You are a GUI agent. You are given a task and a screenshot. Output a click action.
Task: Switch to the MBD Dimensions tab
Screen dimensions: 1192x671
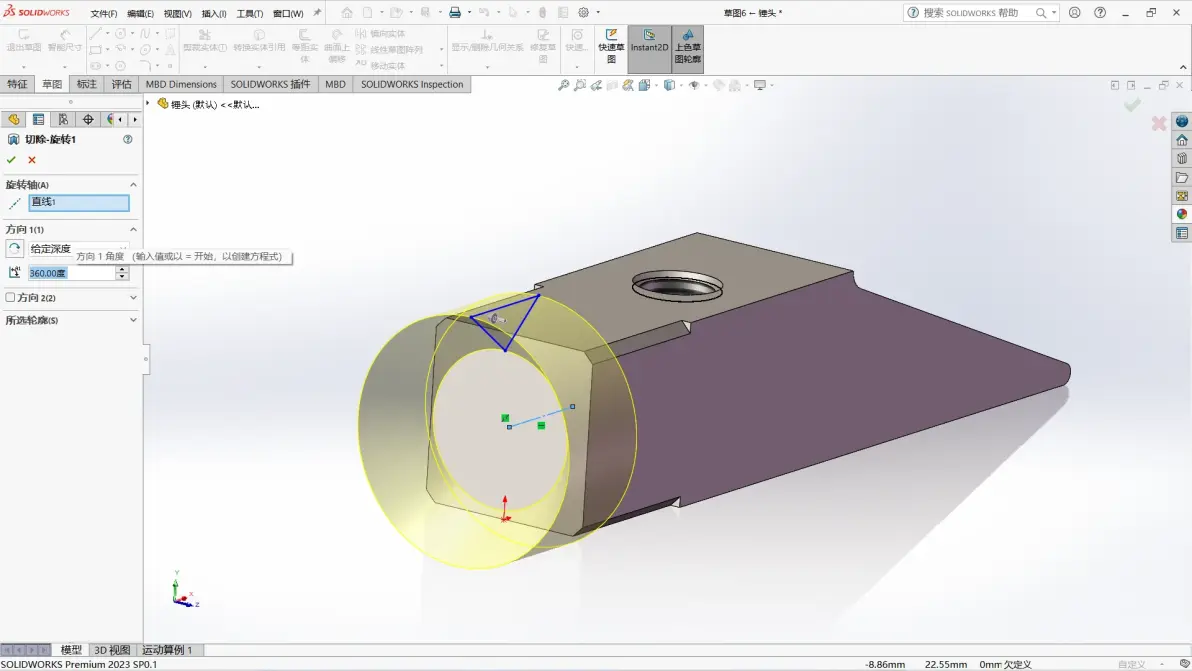pyautogui.click(x=181, y=84)
